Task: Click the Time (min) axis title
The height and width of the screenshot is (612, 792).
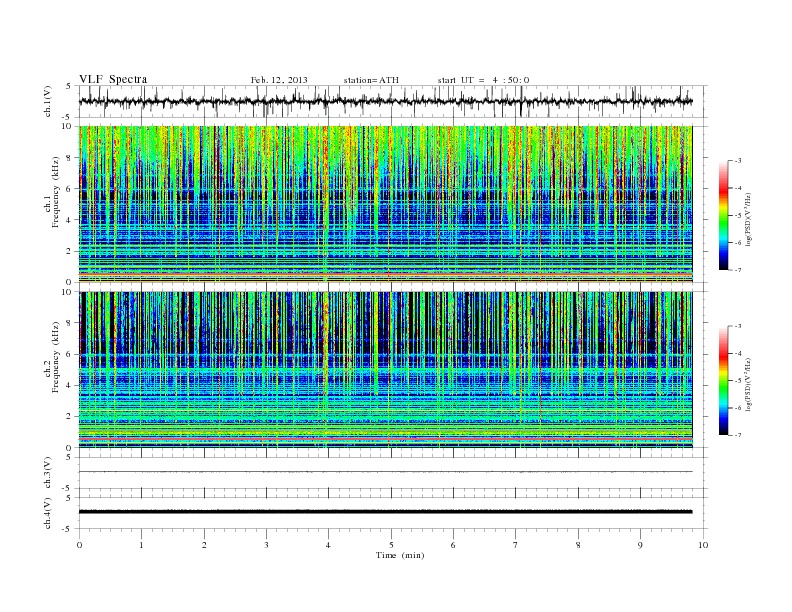Action: click(x=400, y=555)
